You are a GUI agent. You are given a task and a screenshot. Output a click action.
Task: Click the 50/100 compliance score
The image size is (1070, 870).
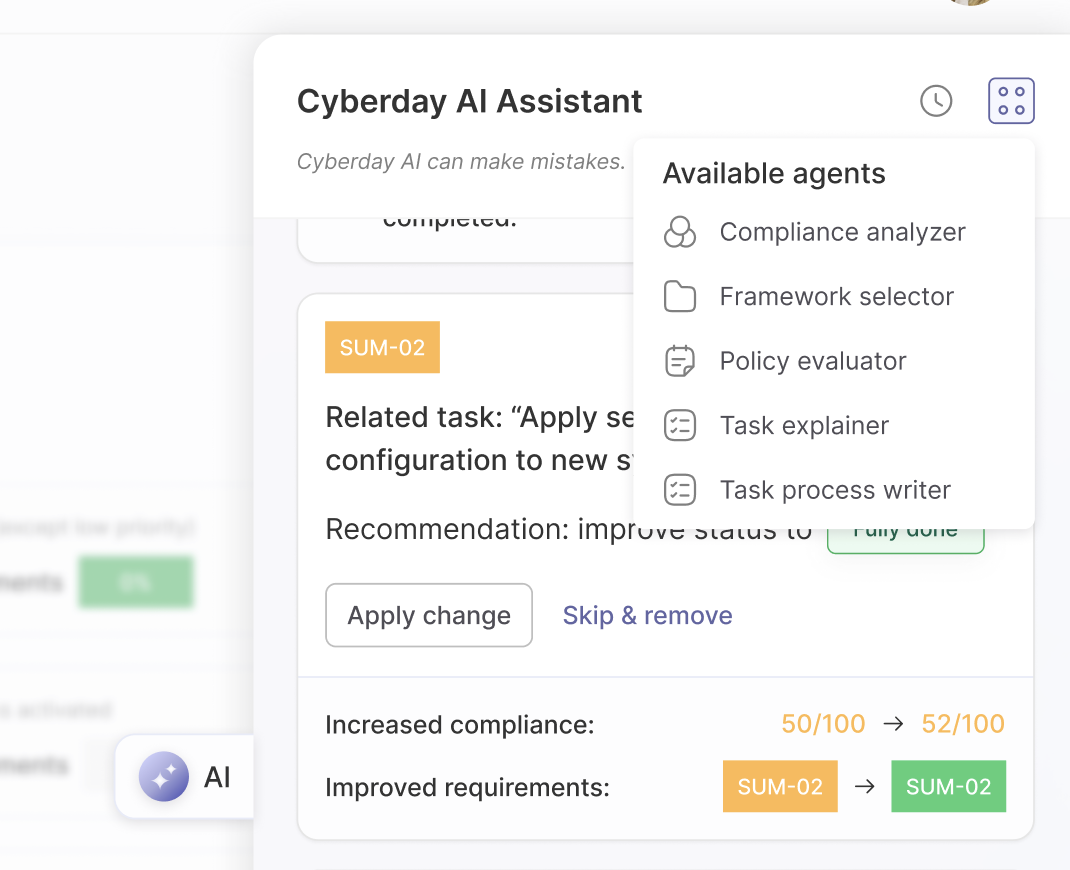click(823, 723)
